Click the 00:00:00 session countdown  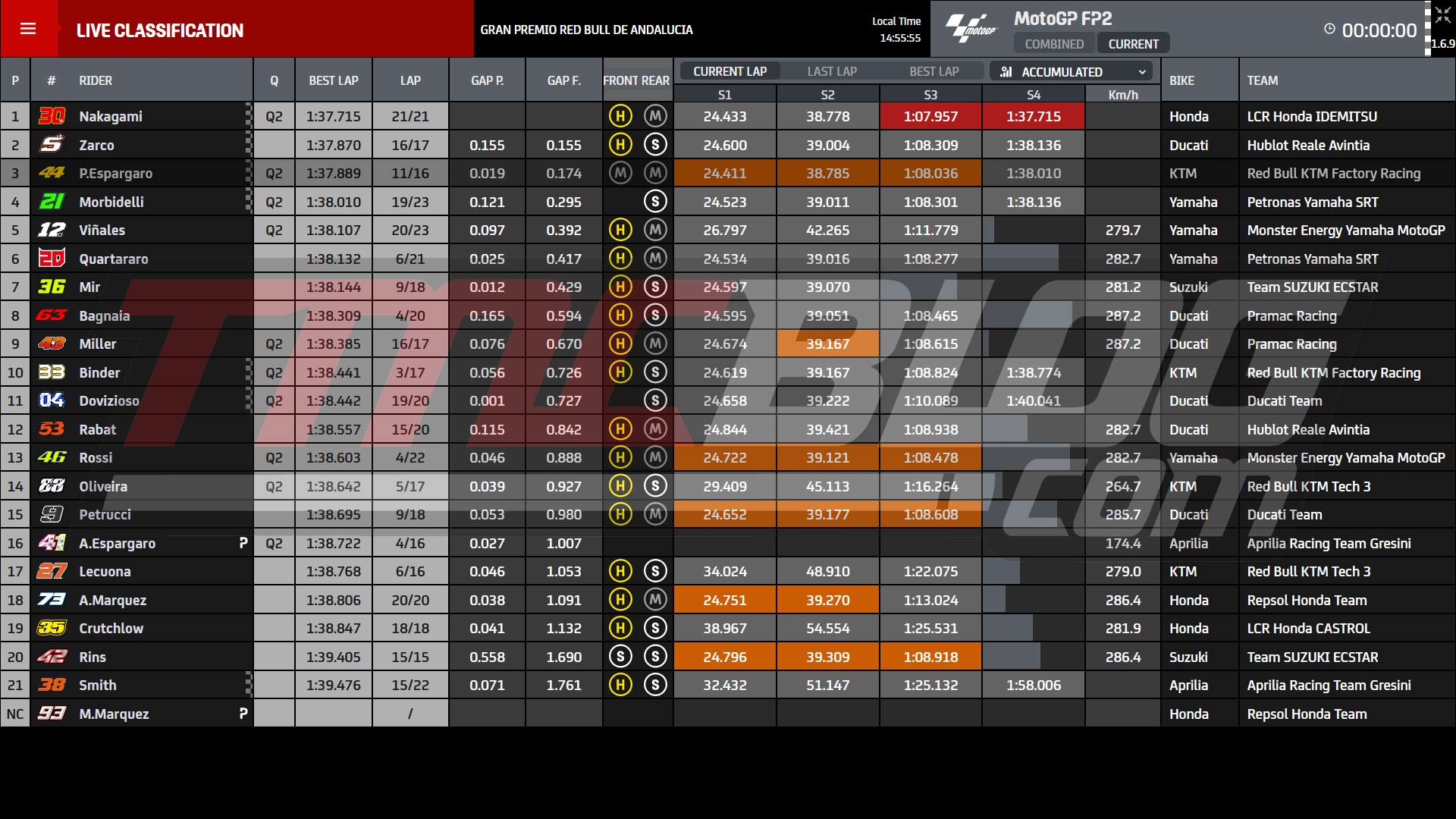pyautogui.click(x=1379, y=30)
